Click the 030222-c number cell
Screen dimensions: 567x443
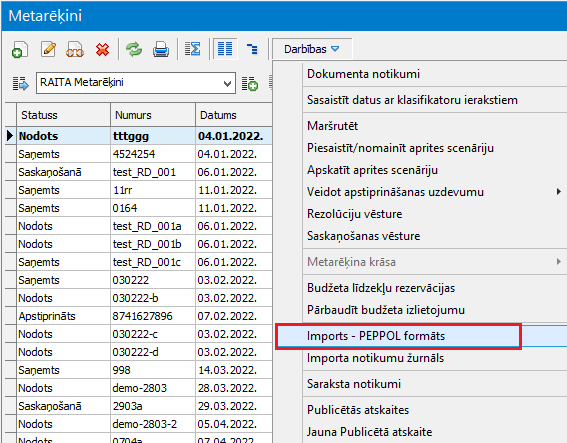[153, 334]
